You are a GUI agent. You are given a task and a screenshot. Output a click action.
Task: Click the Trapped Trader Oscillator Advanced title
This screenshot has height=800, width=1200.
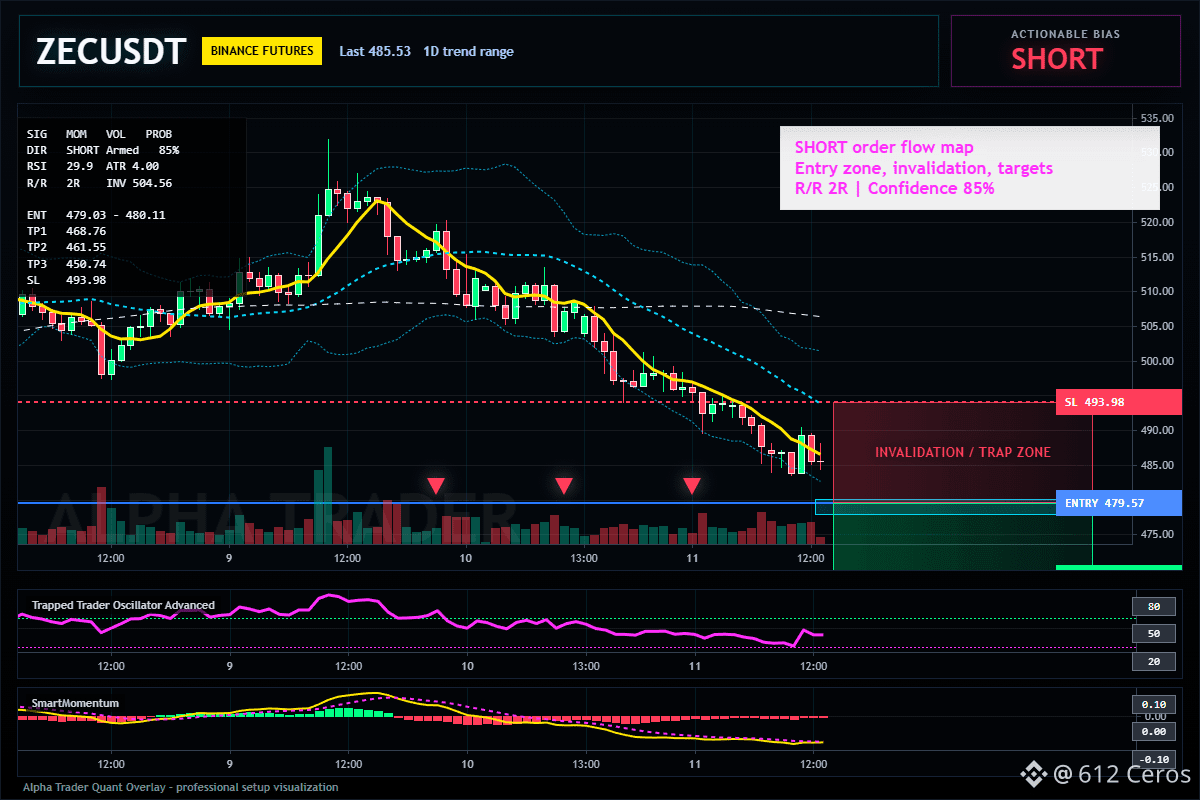tap(123, 605)
